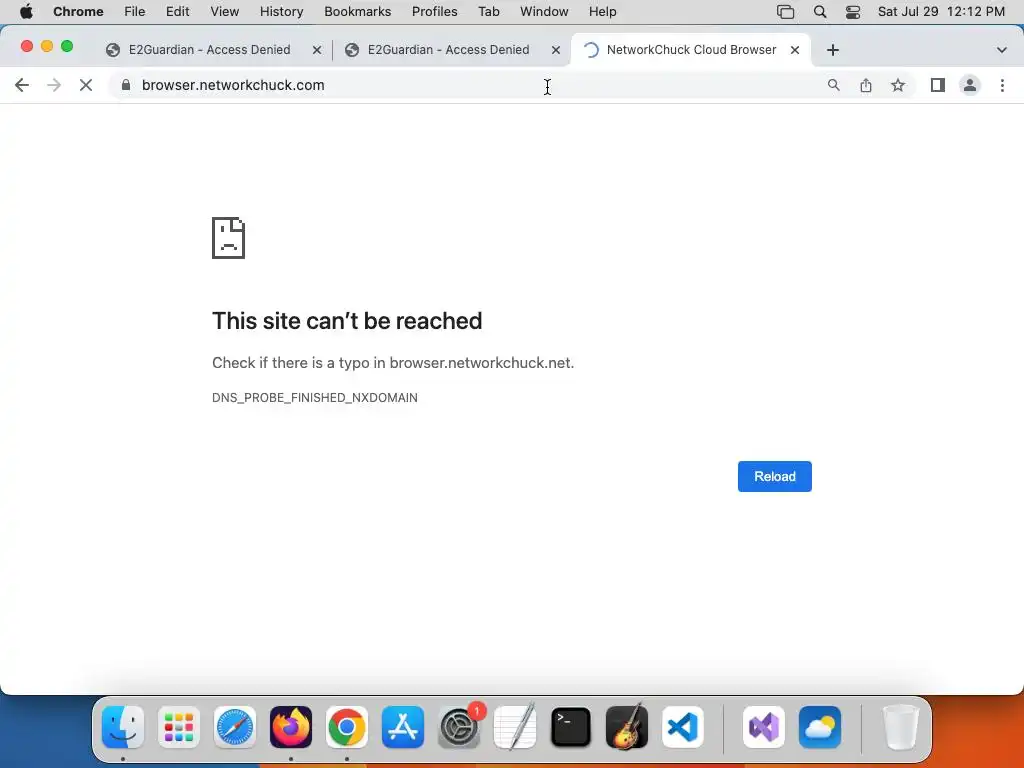Screen dimensions: 1024x768
Task: Open the Help menu
Action: point(602,12)
